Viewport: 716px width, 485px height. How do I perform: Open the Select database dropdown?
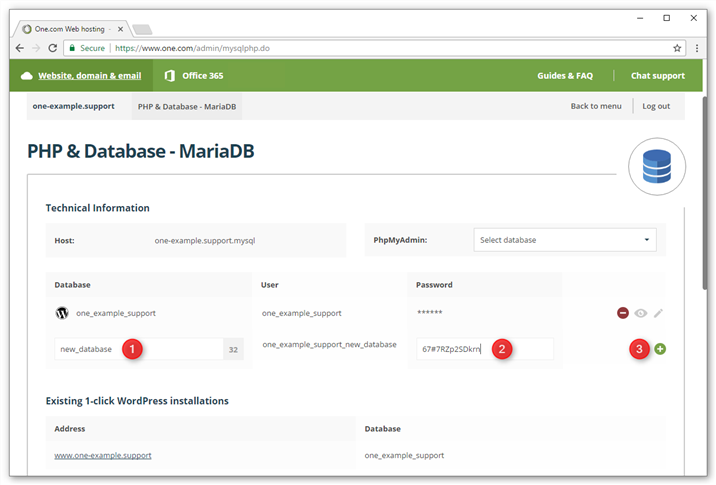tap(565, 240)
